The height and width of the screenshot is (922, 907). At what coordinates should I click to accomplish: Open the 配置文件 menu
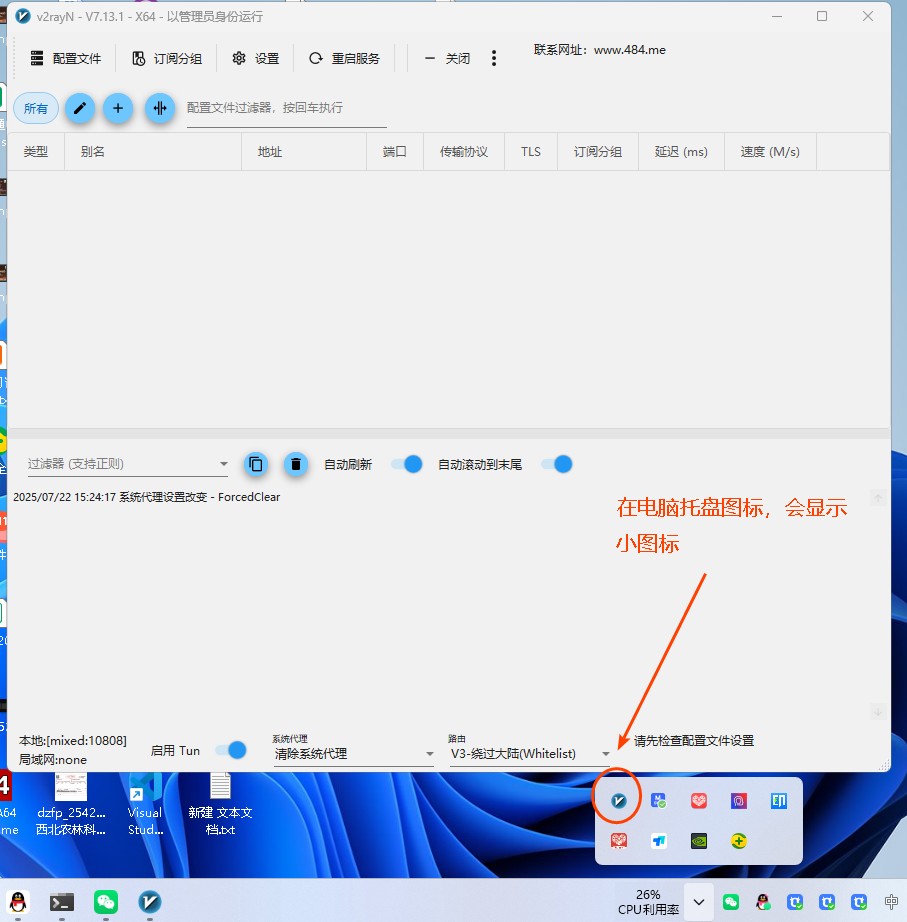click(65, 58)
